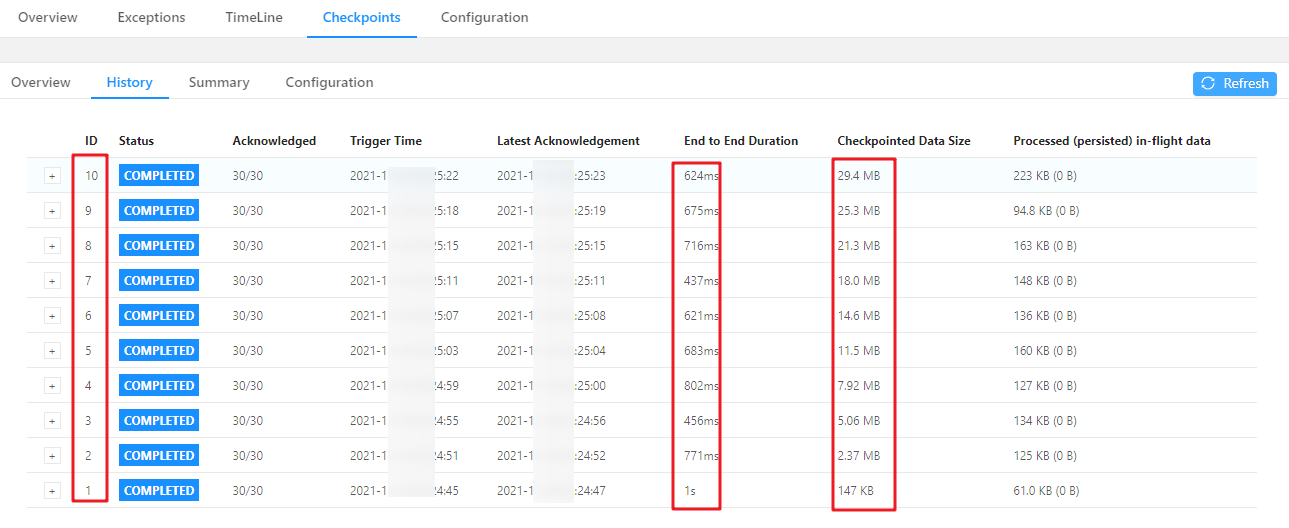
Task: Click the 437ms duration value
Action: click(701, 281)
